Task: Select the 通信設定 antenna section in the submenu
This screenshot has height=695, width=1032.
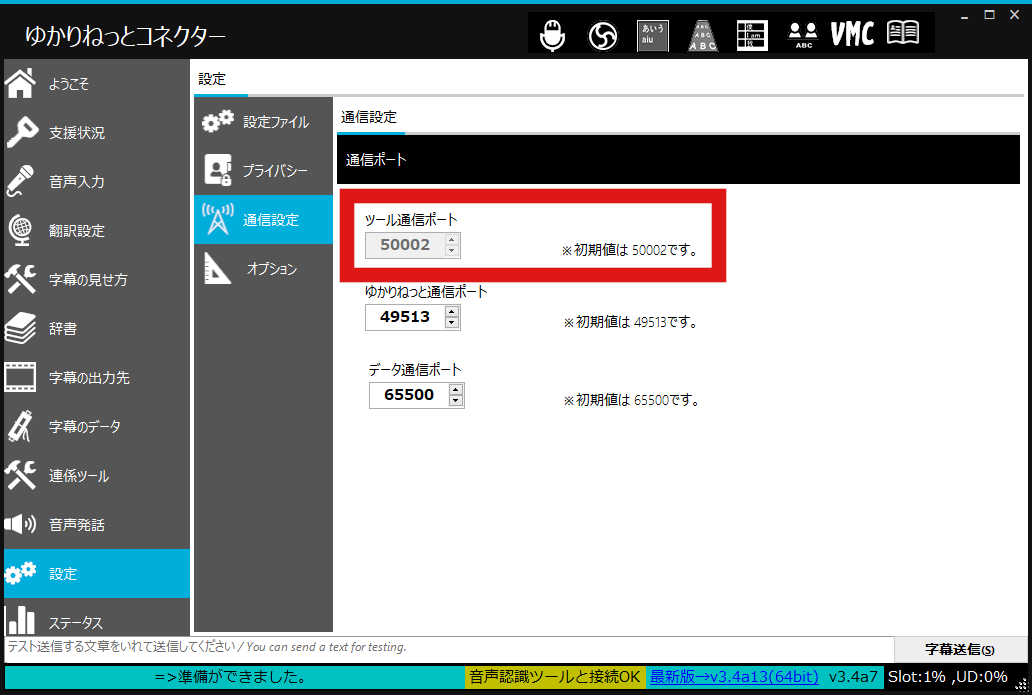Action: click(263, 219)
